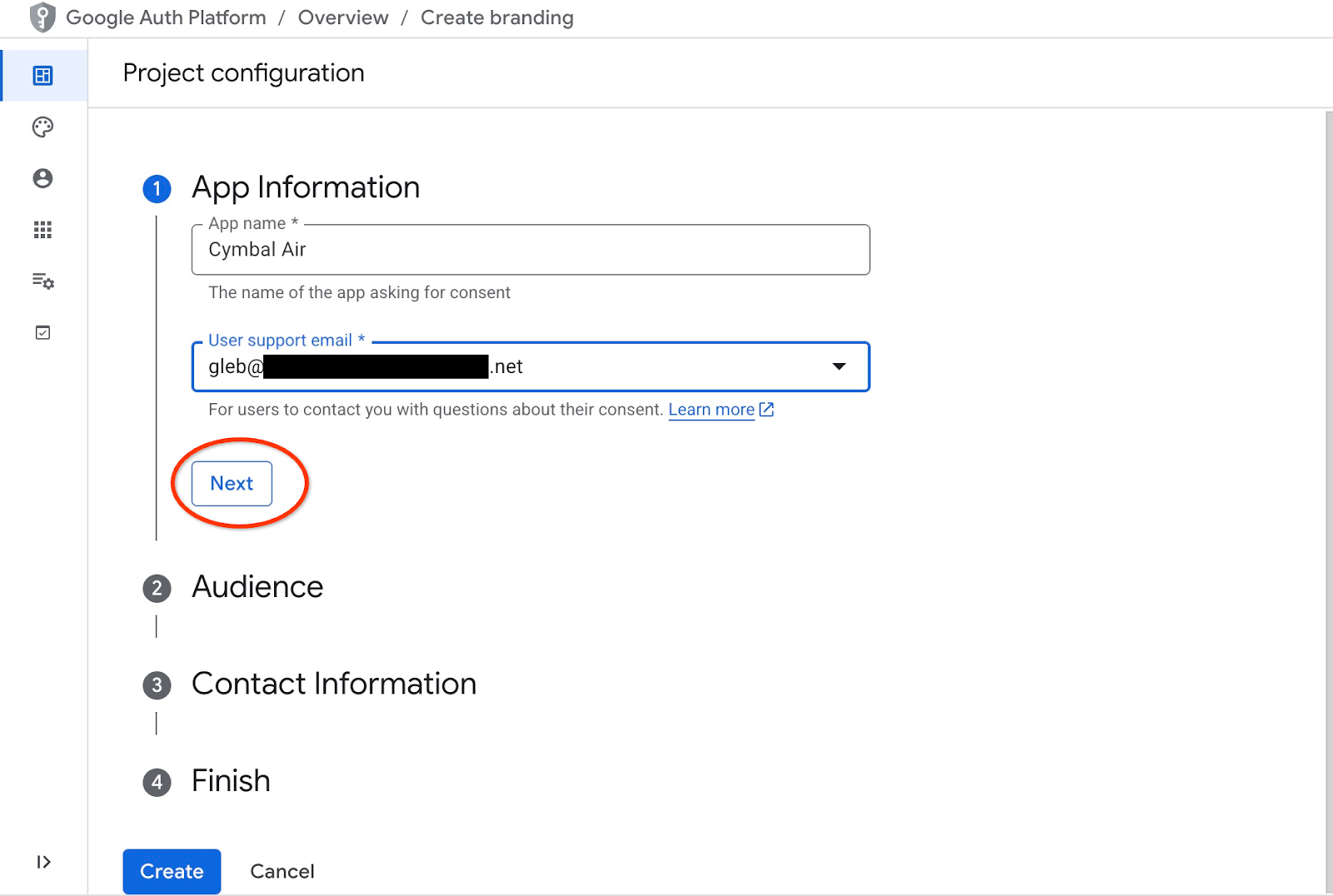Image resolution: width=1333 pixels, height=896 pixels.
Task: Cancel the project configuration
Action: click(282, 871)
